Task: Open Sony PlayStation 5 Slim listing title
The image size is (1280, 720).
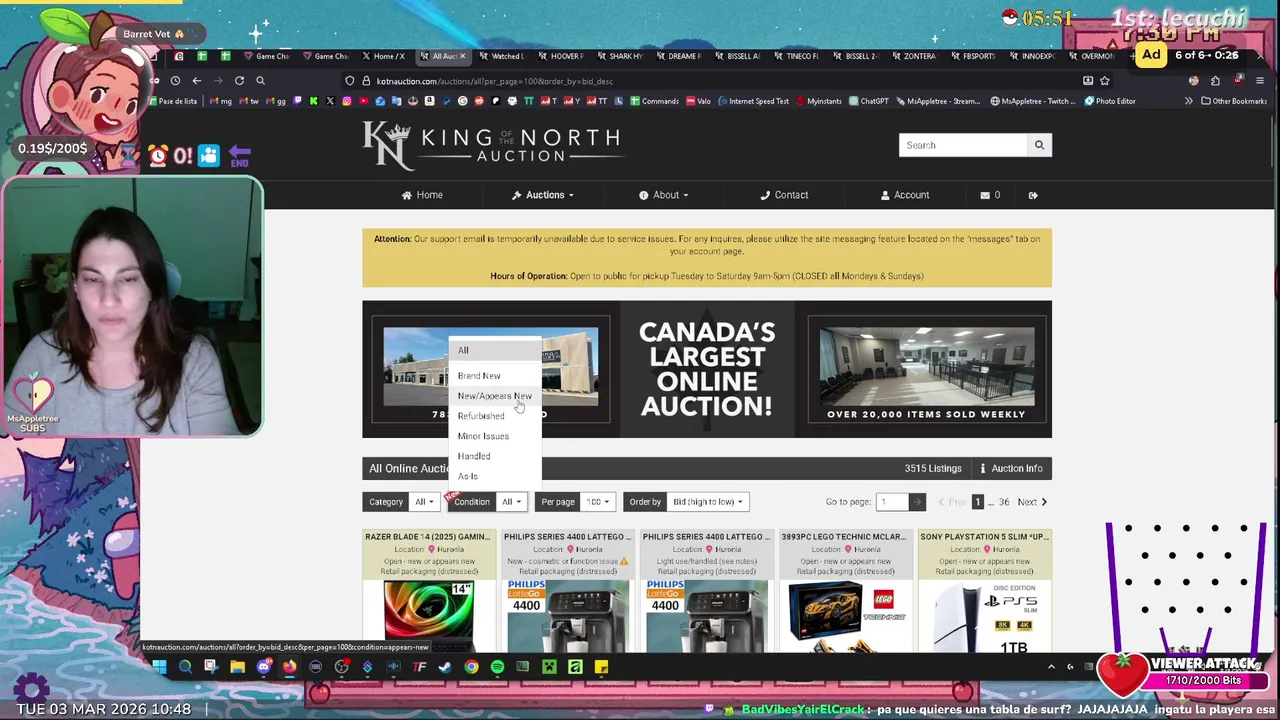Action: (984, 537)
